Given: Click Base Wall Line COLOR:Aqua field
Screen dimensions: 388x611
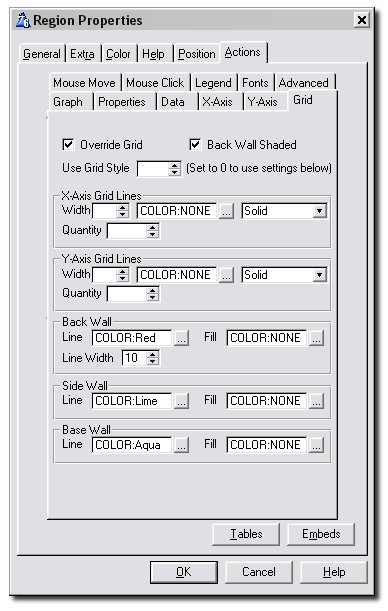Looking at the screenshot, I should 132,445.
